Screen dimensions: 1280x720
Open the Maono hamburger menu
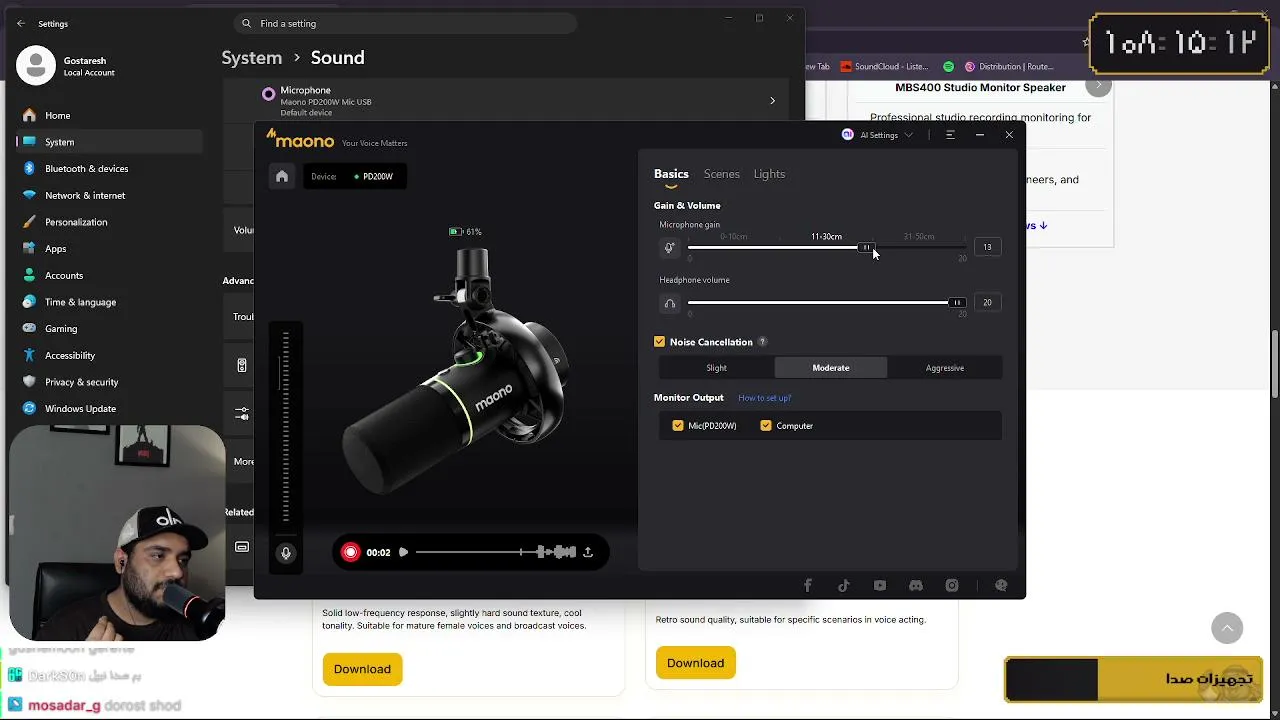pyautogui.click(x=950, y=135)
